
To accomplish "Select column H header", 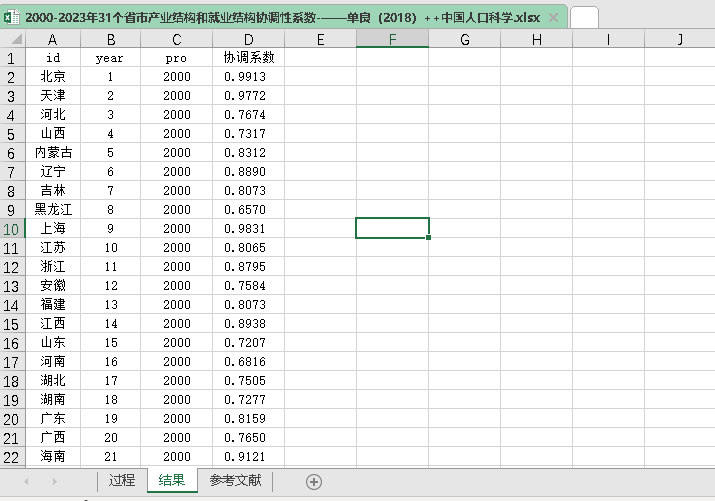I will (x=537, y=40).
